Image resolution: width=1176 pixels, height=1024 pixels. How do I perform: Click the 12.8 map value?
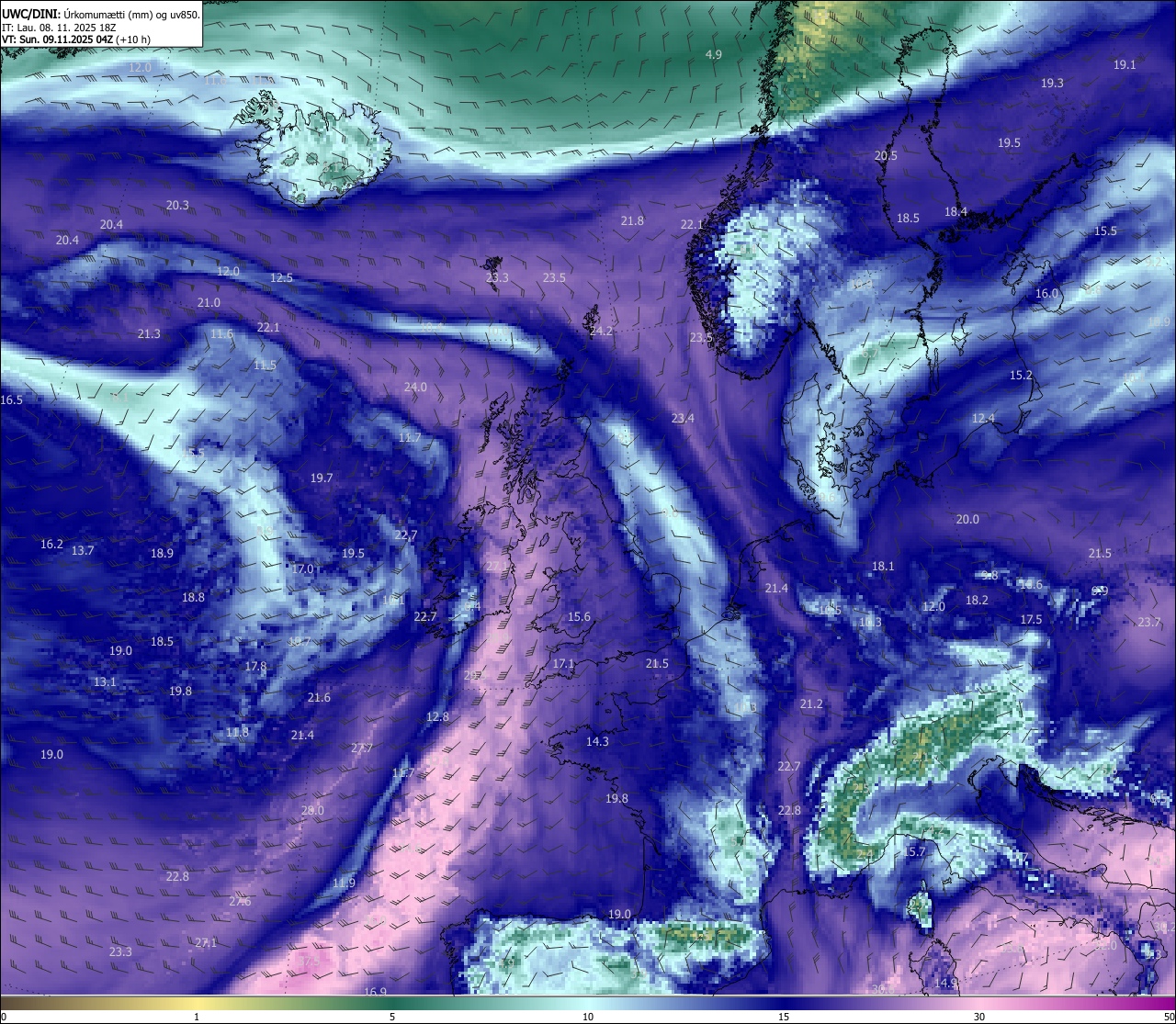click(x=438, y=717)
